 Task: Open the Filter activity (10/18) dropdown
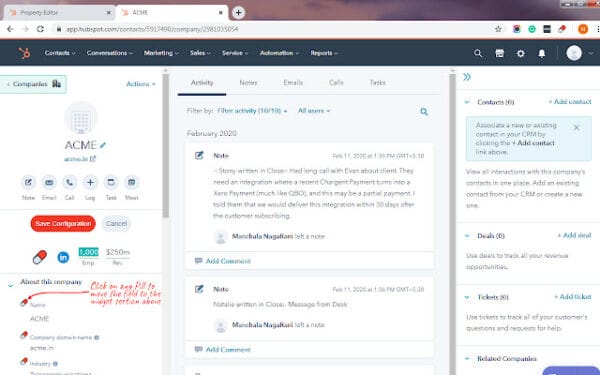252,111
